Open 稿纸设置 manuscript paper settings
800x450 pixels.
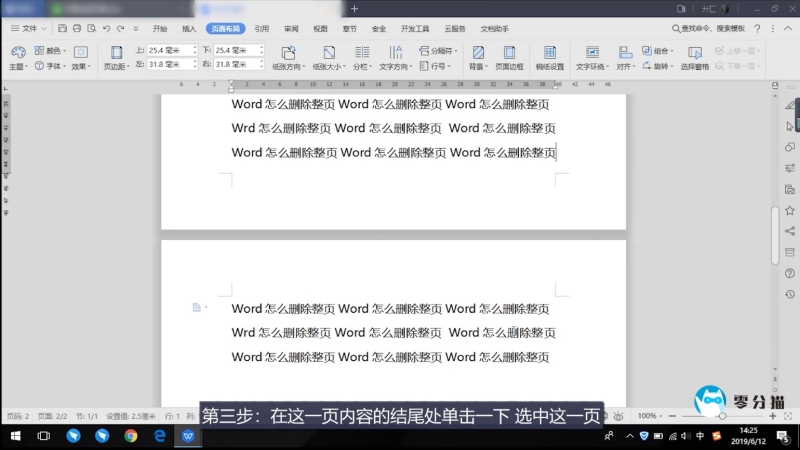[549, 56]
